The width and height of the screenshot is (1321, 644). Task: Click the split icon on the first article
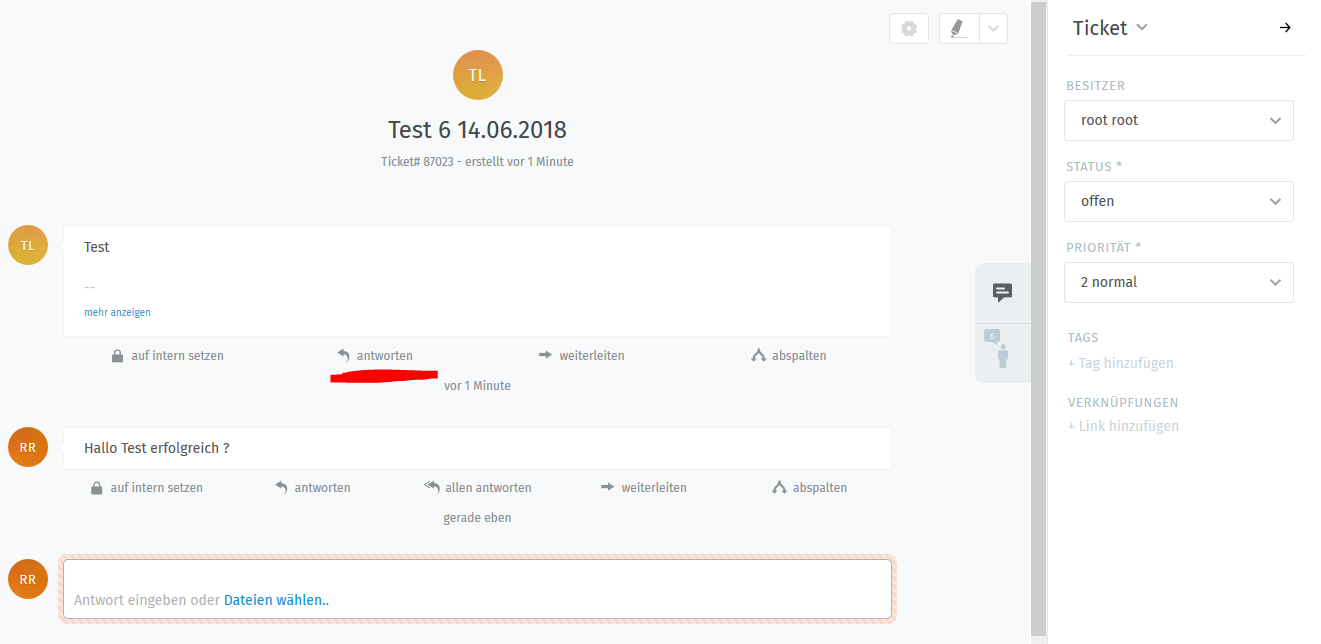(758, 355)
